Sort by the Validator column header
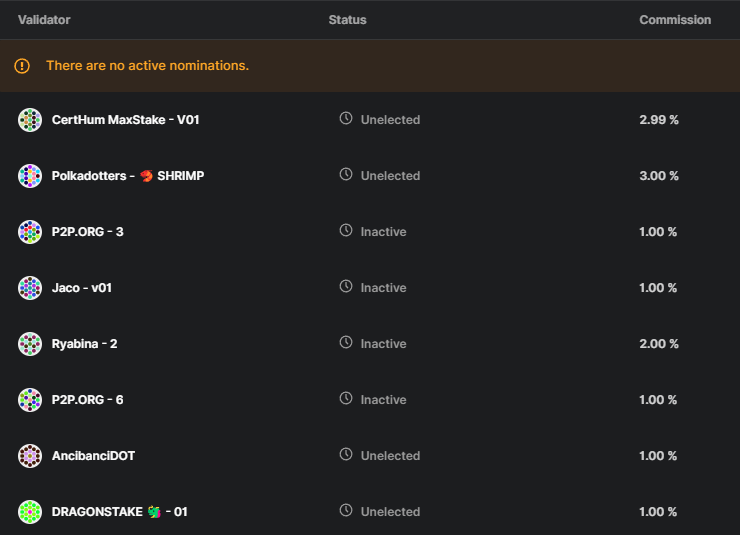740x535 pixels. tap(44, 20)
